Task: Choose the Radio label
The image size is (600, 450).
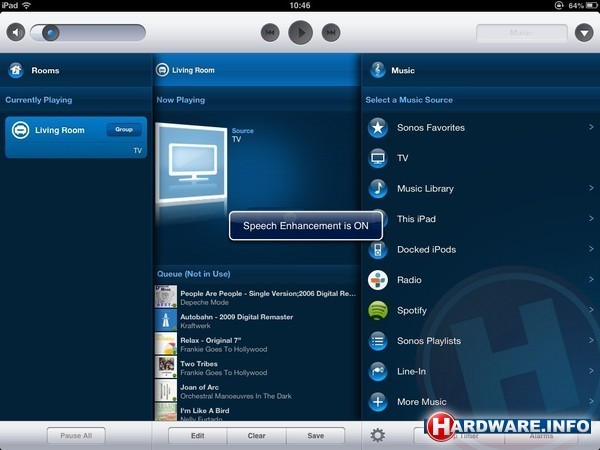Action: (409, 280)
